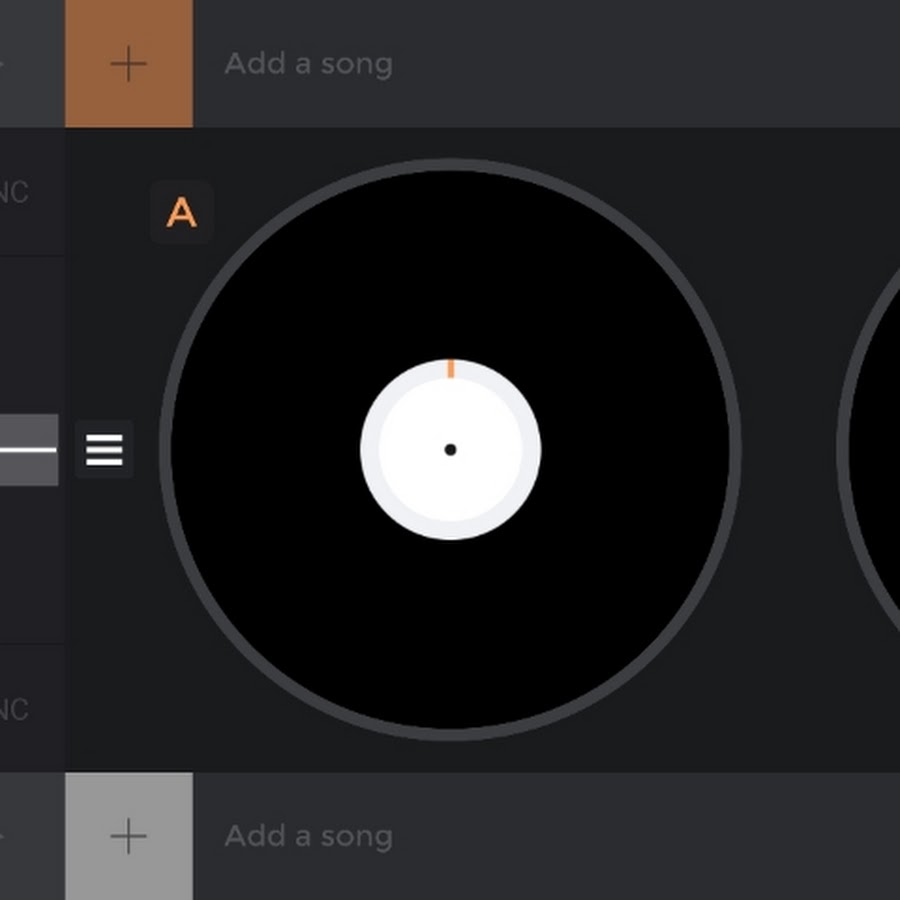Click the bottom "Add a song" text

(309, 836)
